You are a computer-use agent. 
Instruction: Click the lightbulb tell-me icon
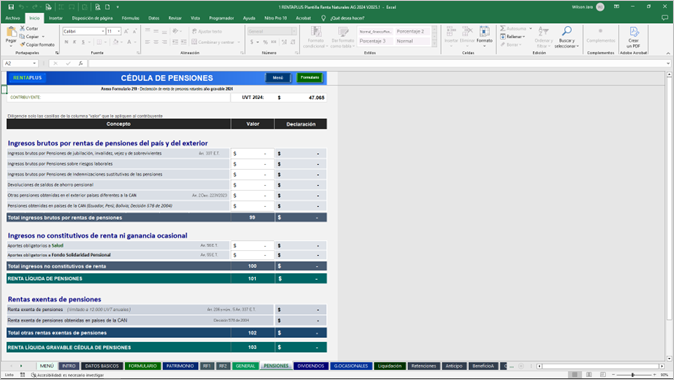click(323, 18)
